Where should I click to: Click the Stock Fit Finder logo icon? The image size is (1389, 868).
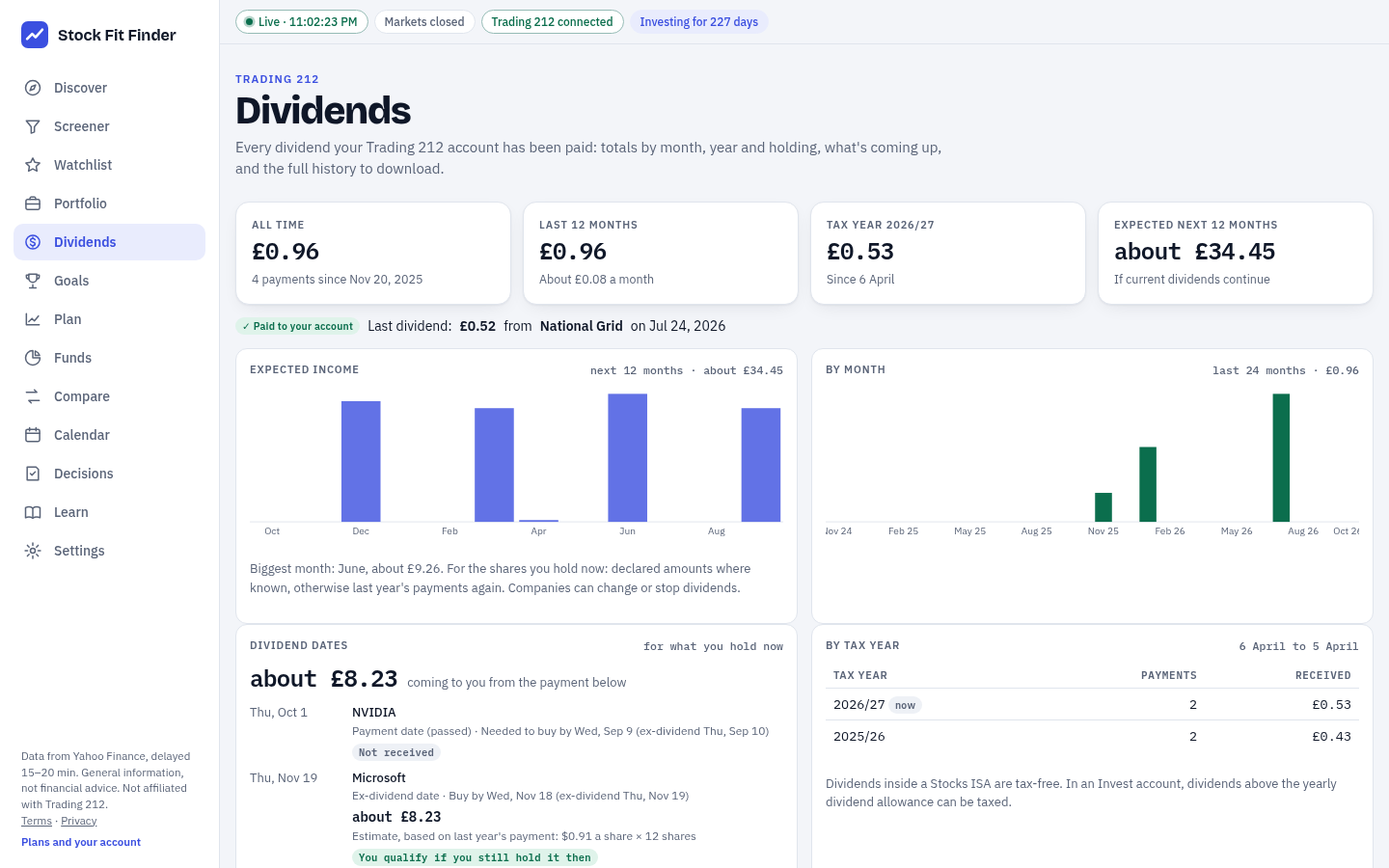pos(35,35)
